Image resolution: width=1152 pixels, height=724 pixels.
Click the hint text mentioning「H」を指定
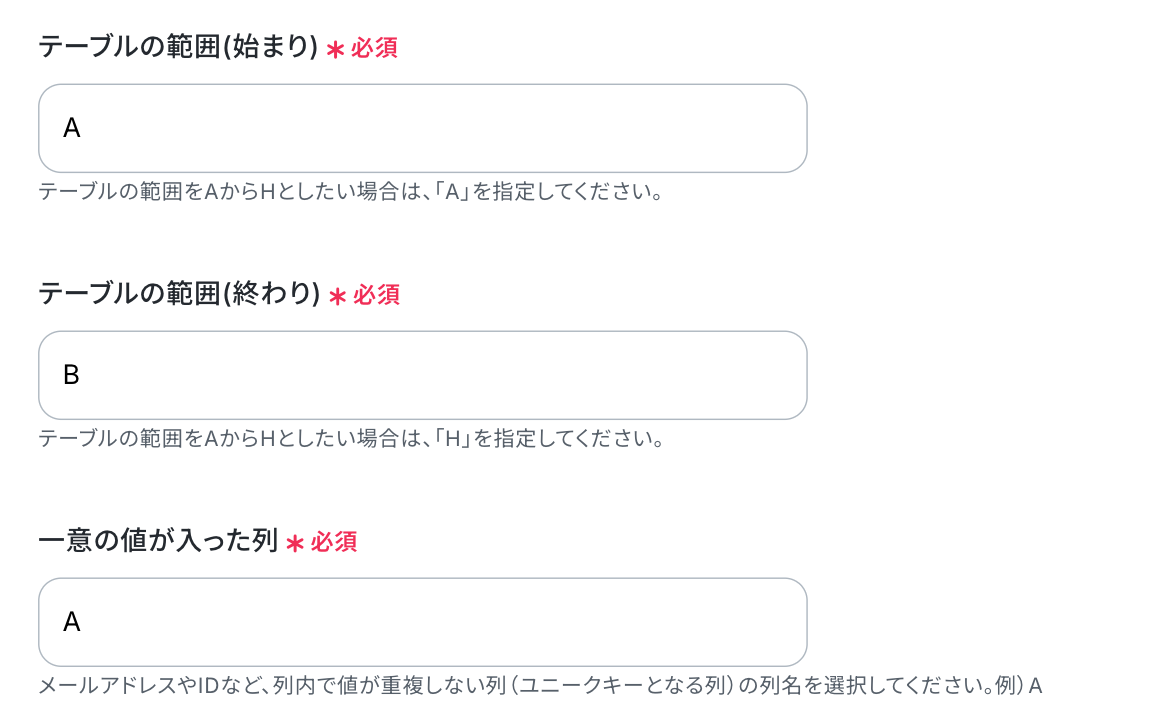tap(351, 438)
